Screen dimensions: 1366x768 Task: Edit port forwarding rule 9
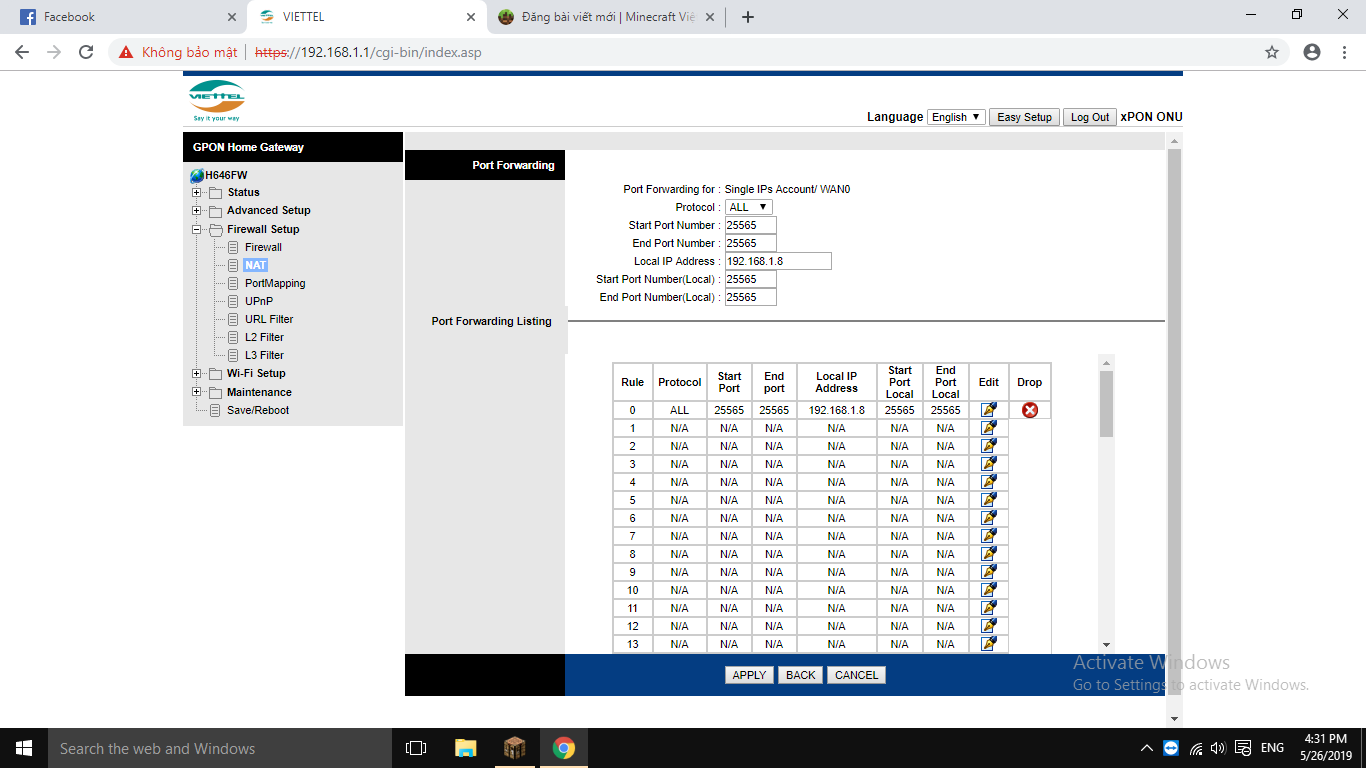(x=989, y=572)
